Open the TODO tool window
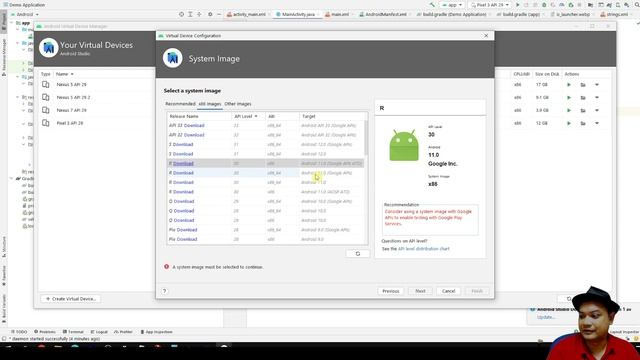This screenshot has width=640, height=360. click(19, 332)
